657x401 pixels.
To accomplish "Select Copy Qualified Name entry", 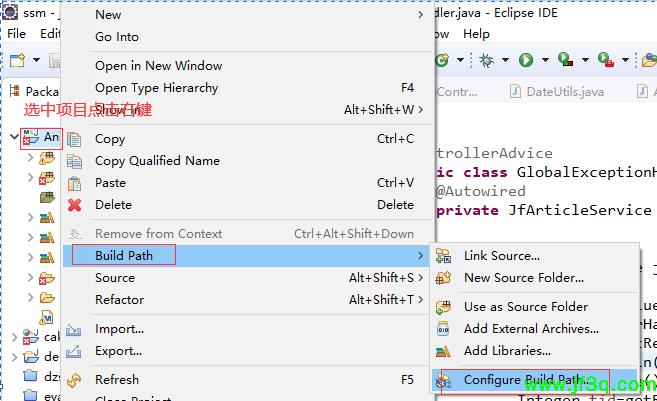I will point(157,161).
